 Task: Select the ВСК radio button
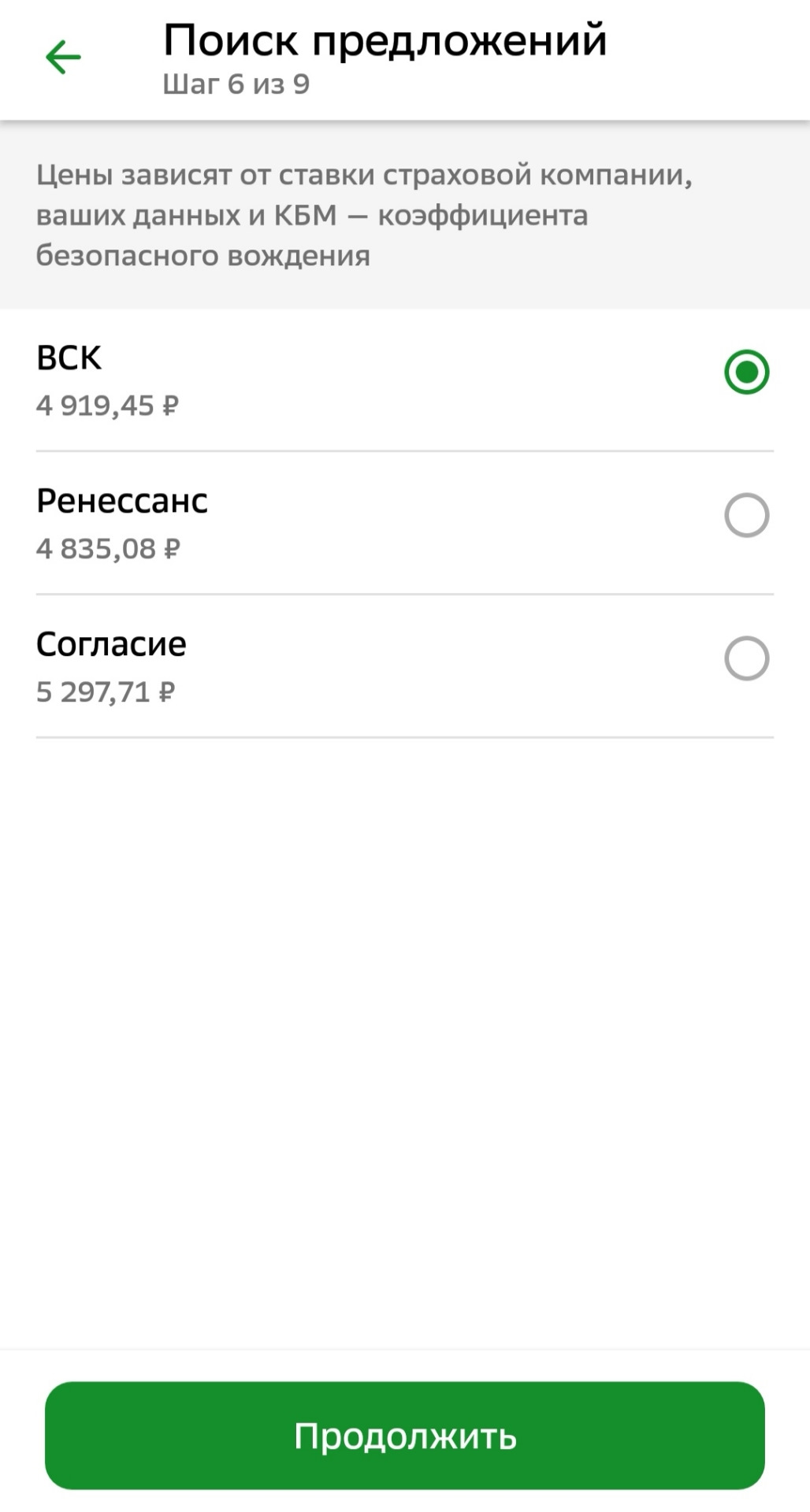(746, 372)
